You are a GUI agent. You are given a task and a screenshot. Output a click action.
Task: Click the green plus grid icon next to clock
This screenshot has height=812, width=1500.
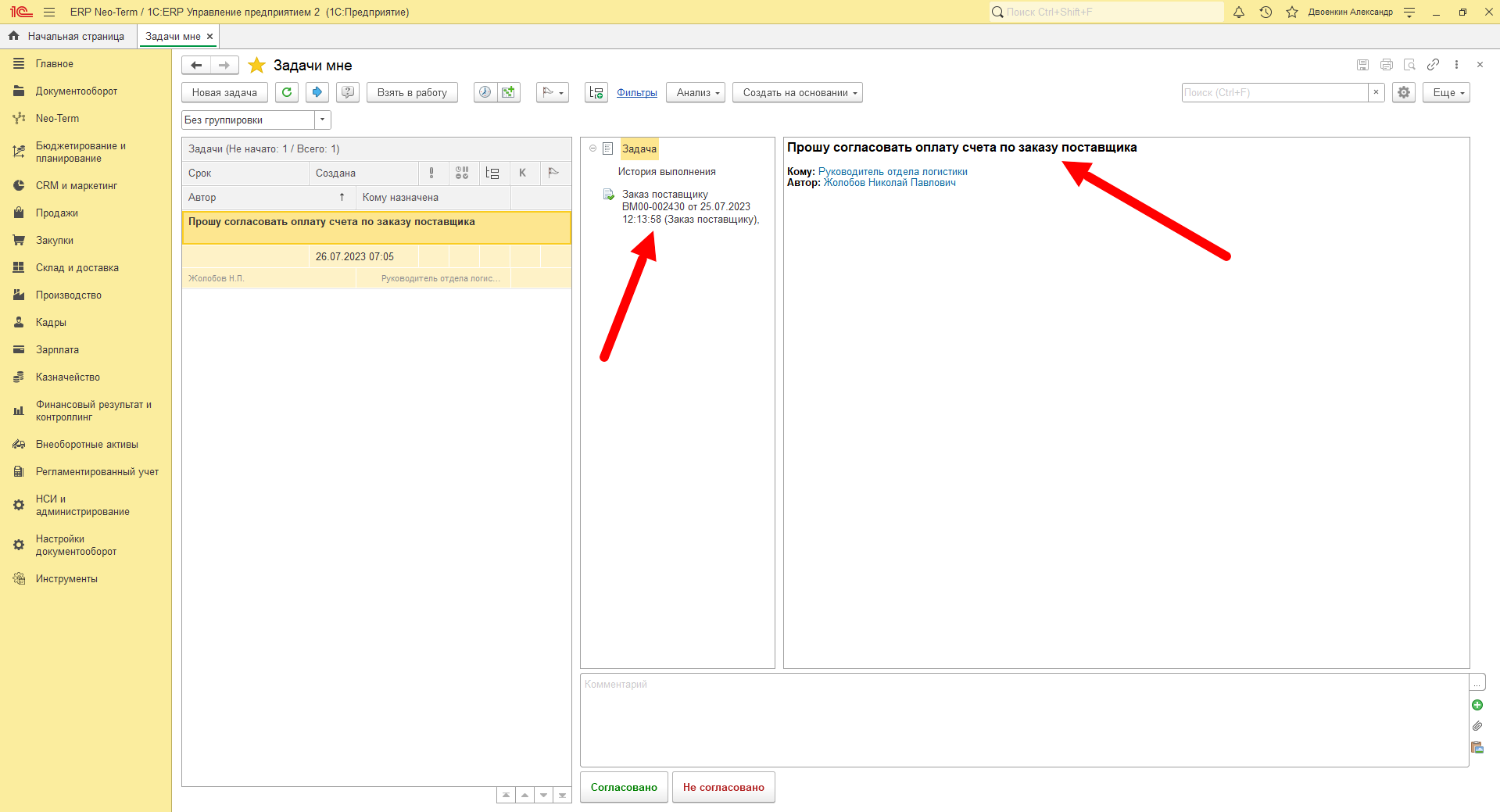point(509,92)
